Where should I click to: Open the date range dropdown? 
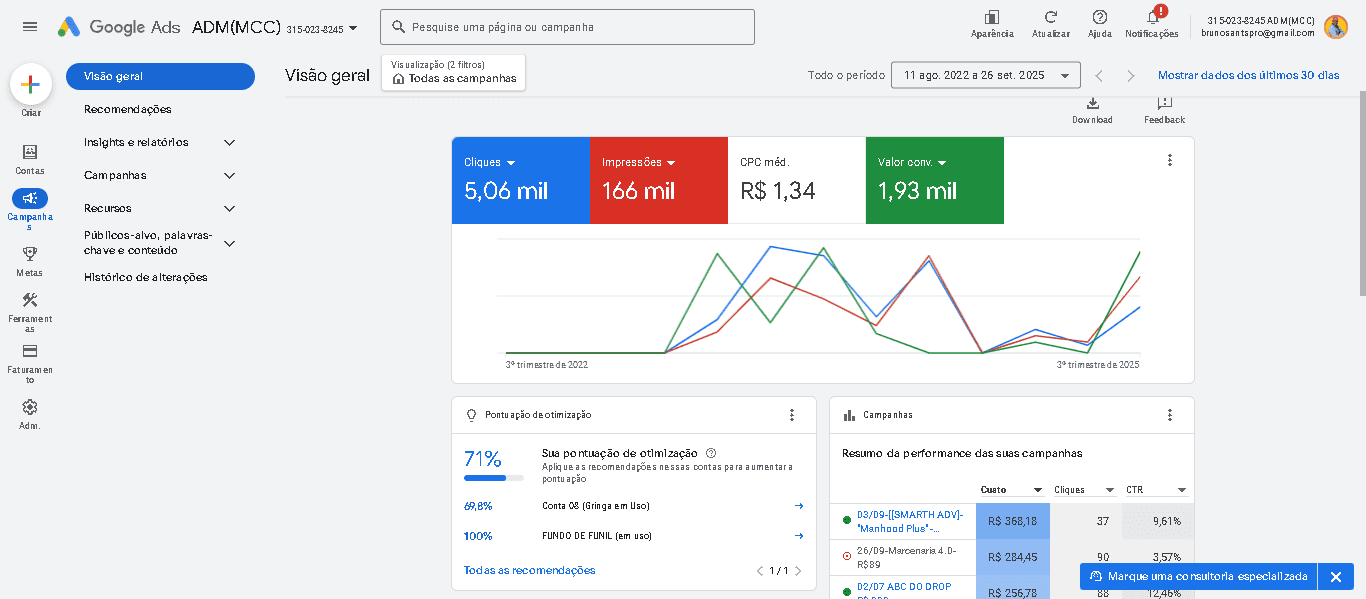985,76
